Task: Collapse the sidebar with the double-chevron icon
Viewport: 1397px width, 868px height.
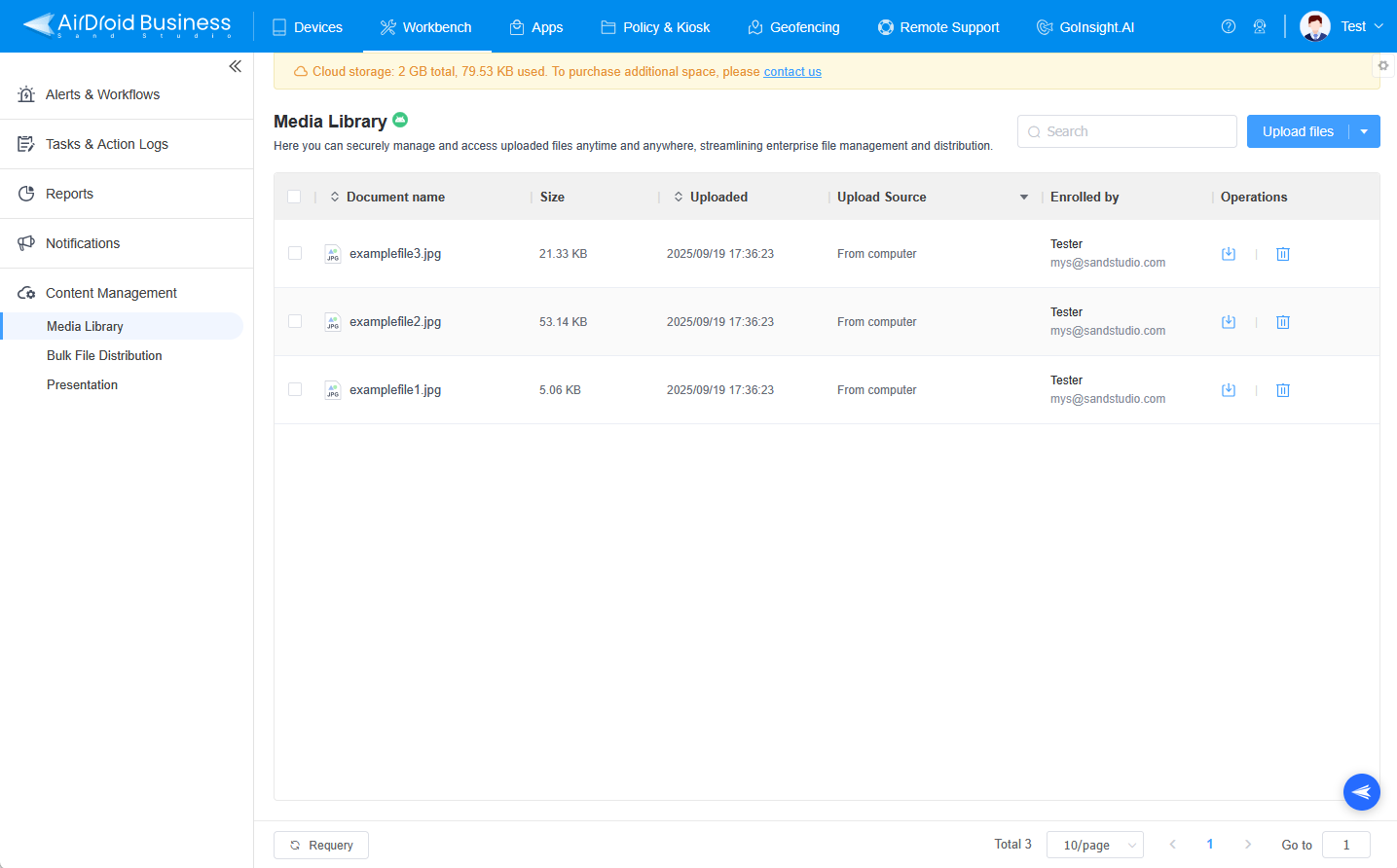Action: tap(235, 65)
